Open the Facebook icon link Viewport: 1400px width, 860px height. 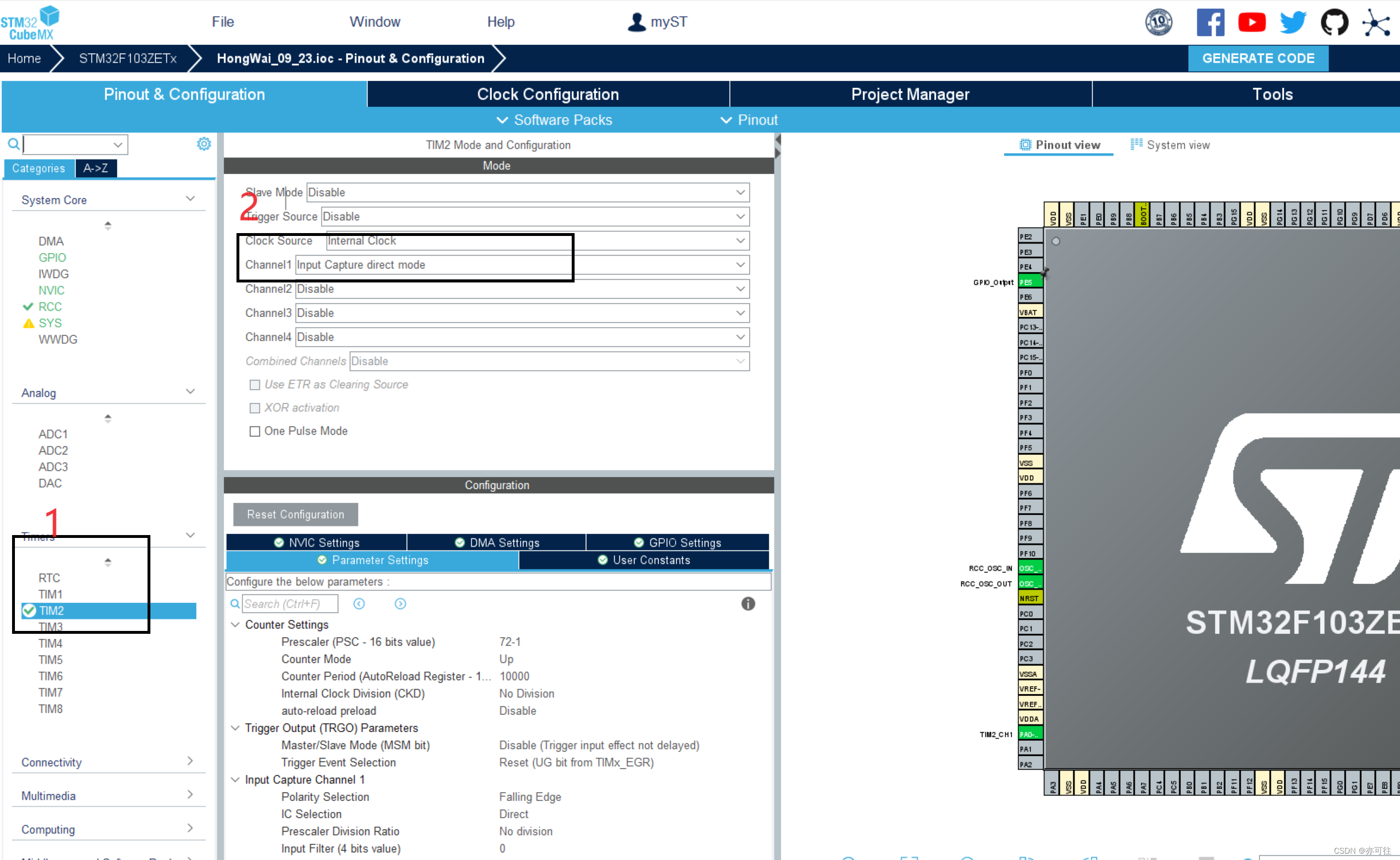pos(1210,22)
